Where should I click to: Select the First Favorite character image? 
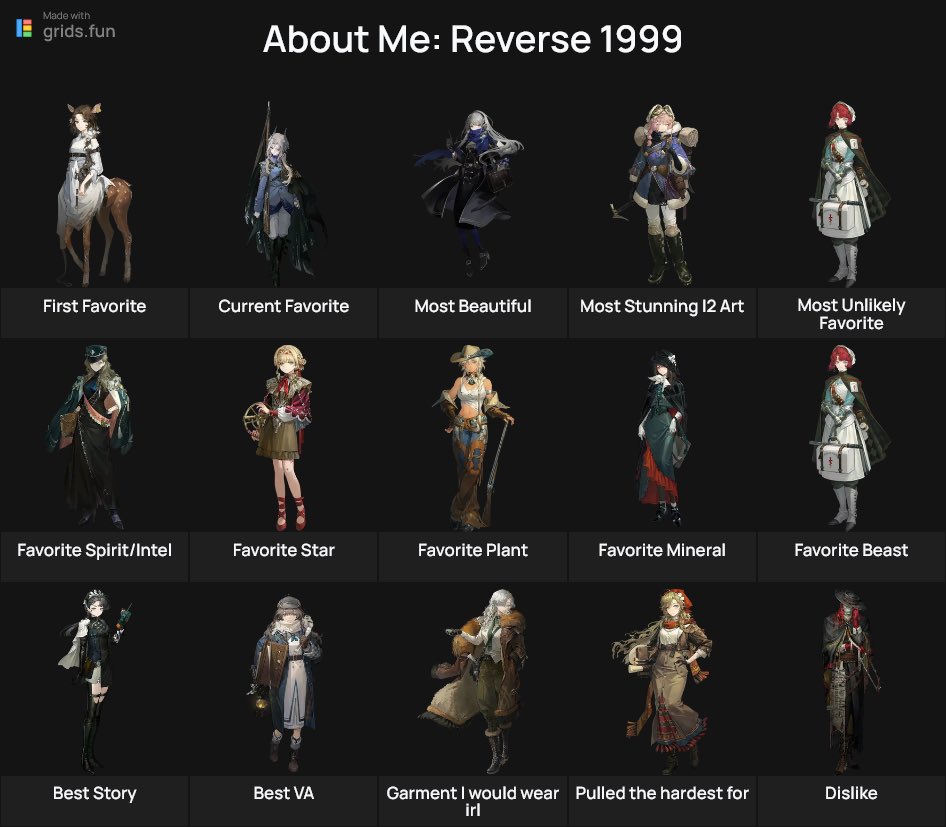[x=95, y=194]
